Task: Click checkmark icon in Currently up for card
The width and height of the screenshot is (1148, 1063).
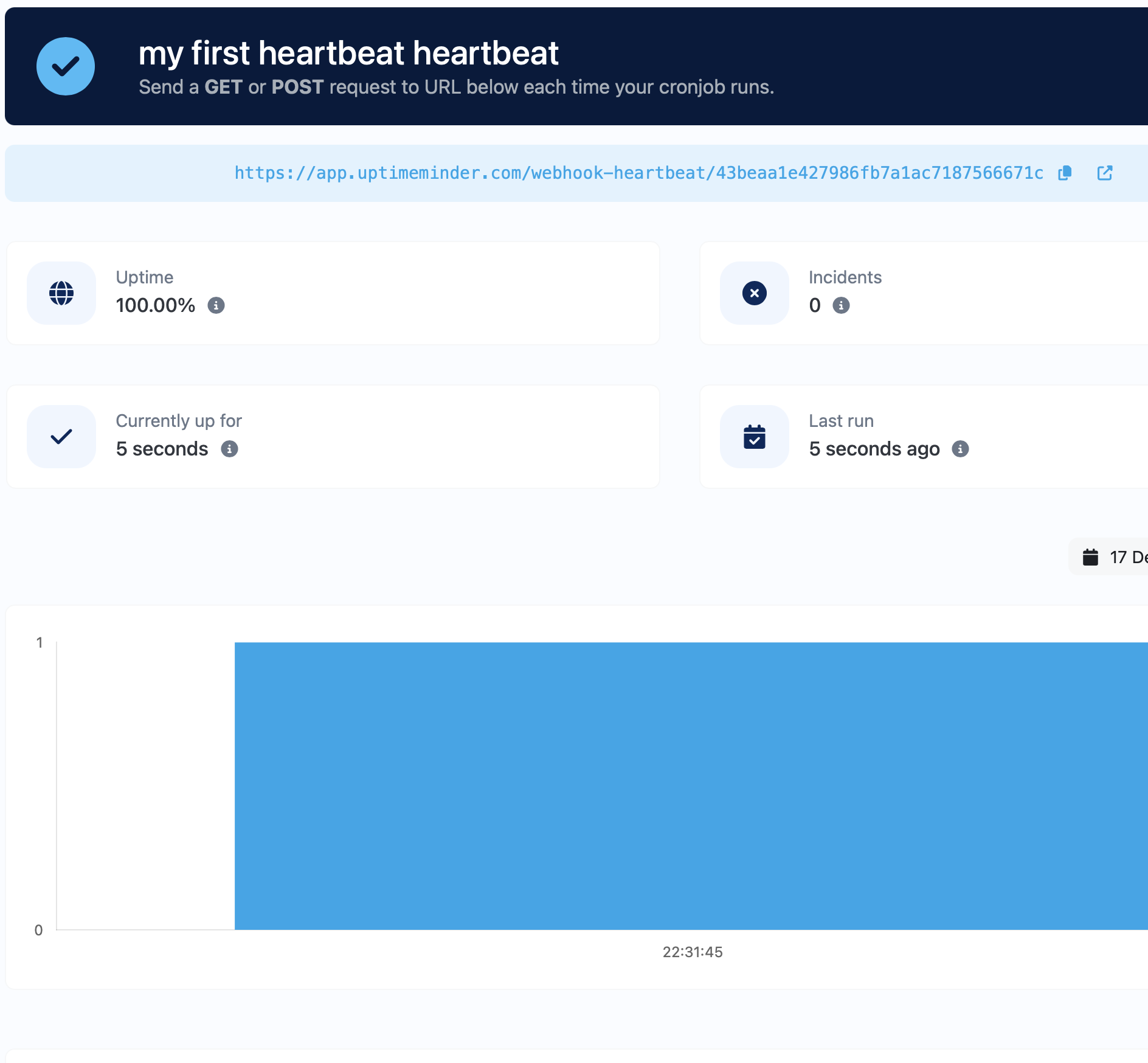Action: pos(61,437)
